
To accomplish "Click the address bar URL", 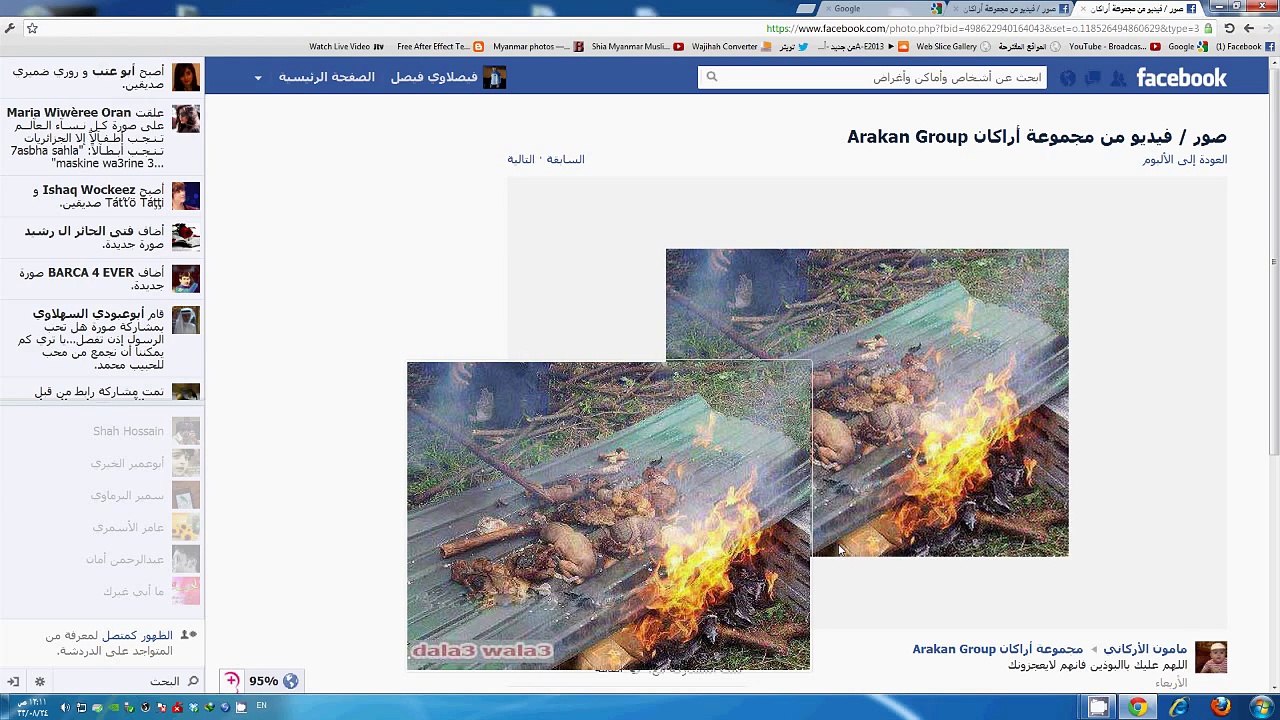I will [982, 29].
